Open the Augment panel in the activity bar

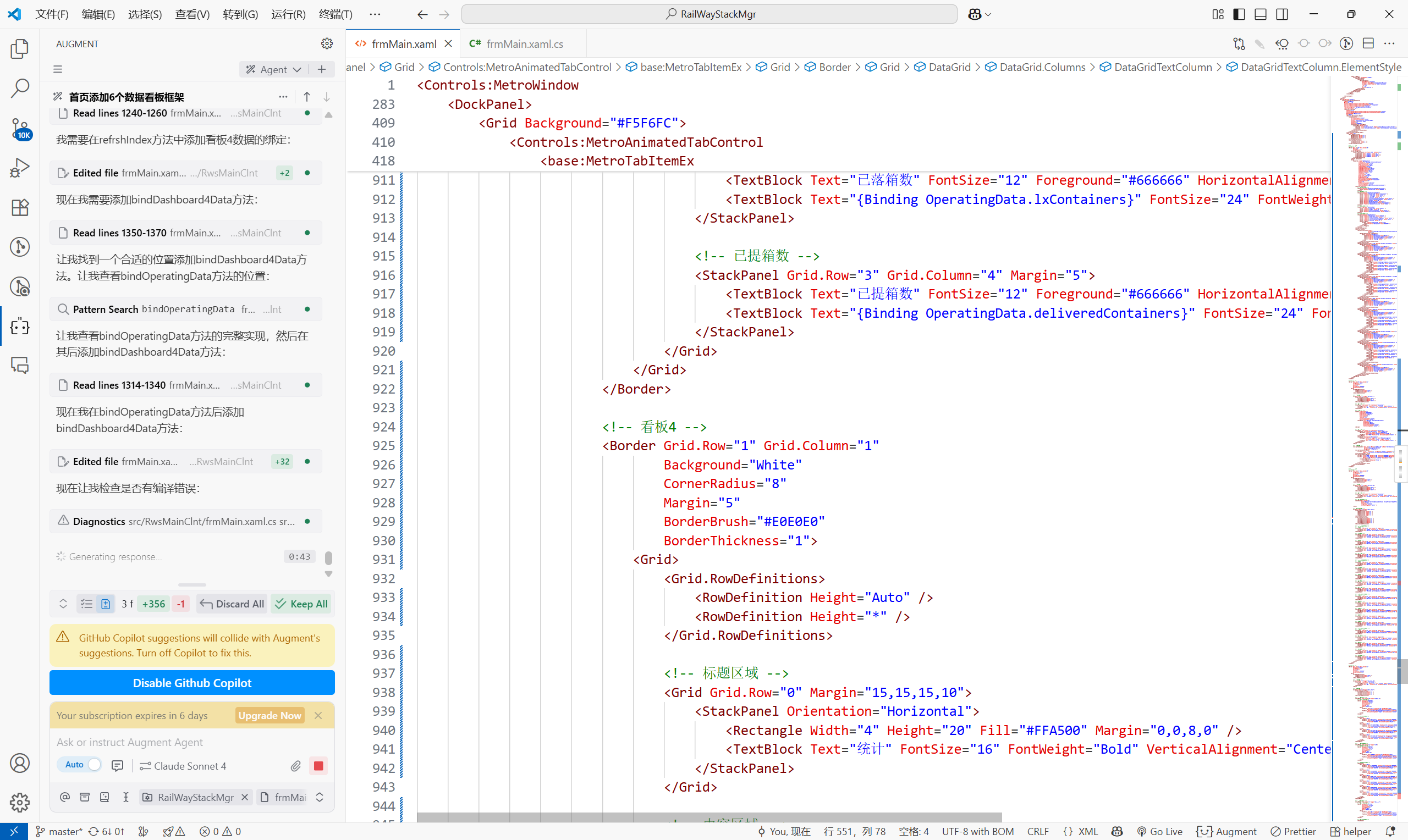point(20,327)
